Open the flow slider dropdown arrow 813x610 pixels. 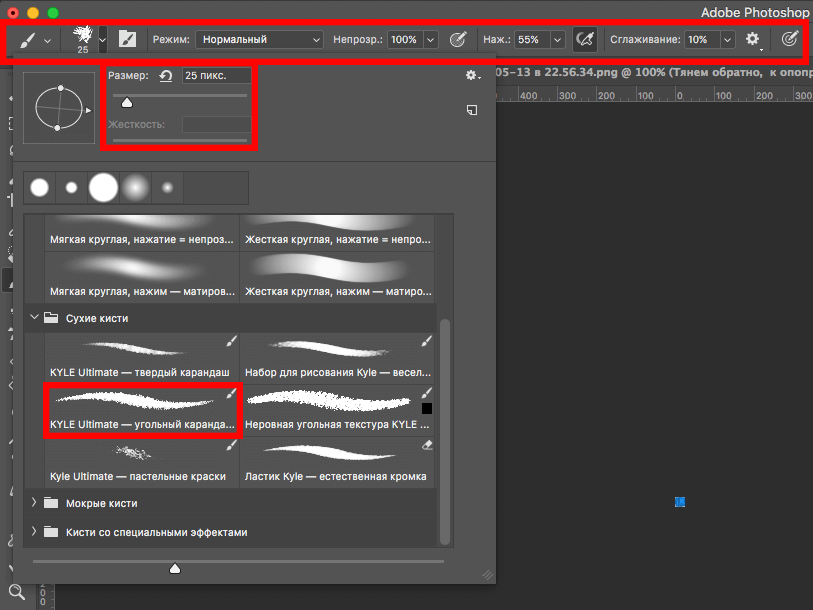[557, 40]
